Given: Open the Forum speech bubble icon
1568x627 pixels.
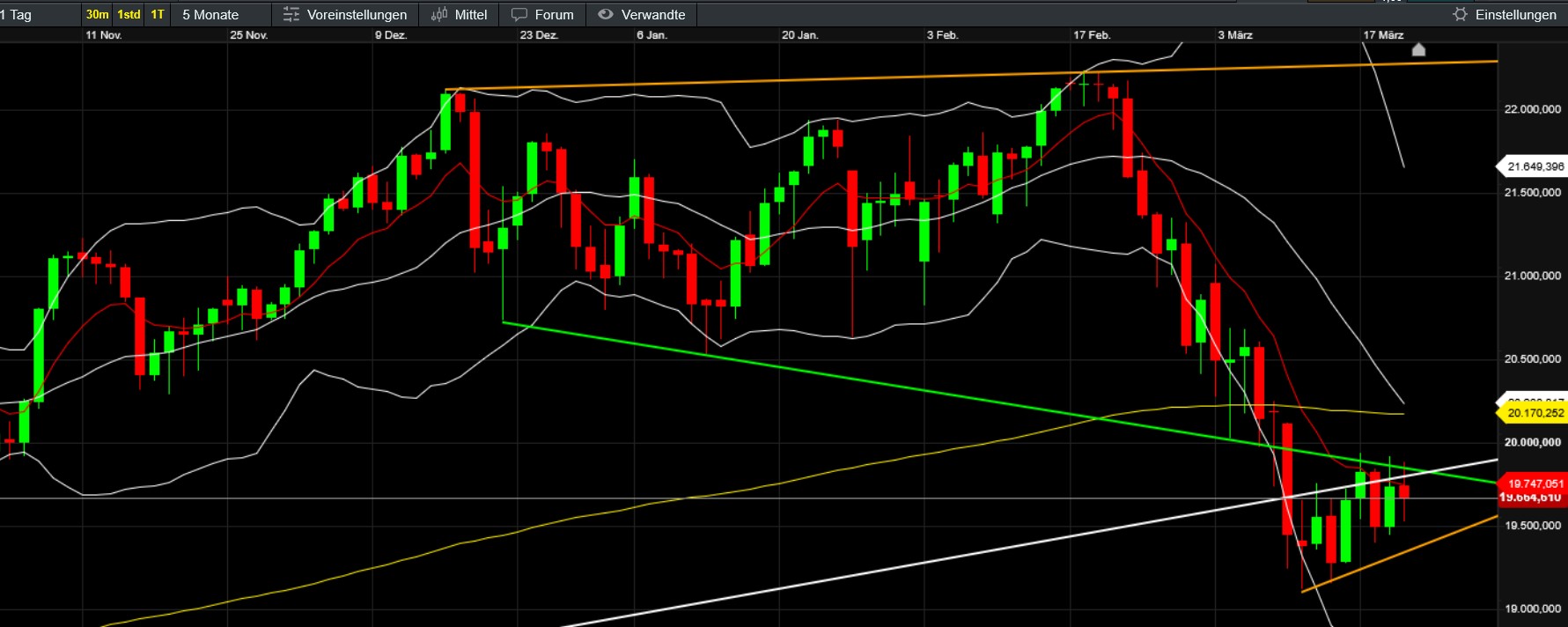Looking at the screenshot, I should click(x=519, y=14).
